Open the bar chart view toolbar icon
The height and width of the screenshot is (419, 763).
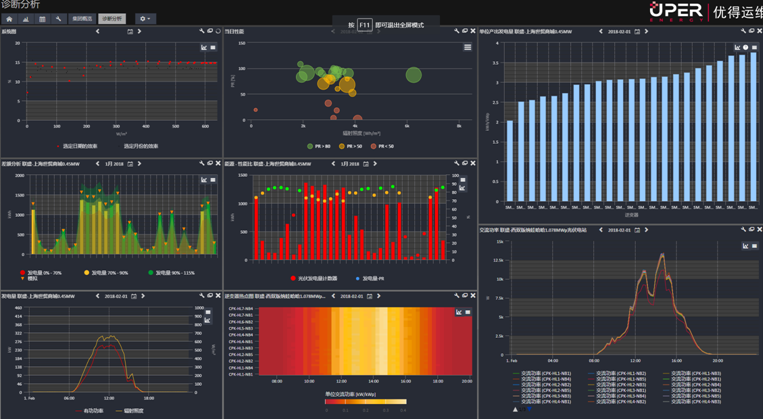25,19
